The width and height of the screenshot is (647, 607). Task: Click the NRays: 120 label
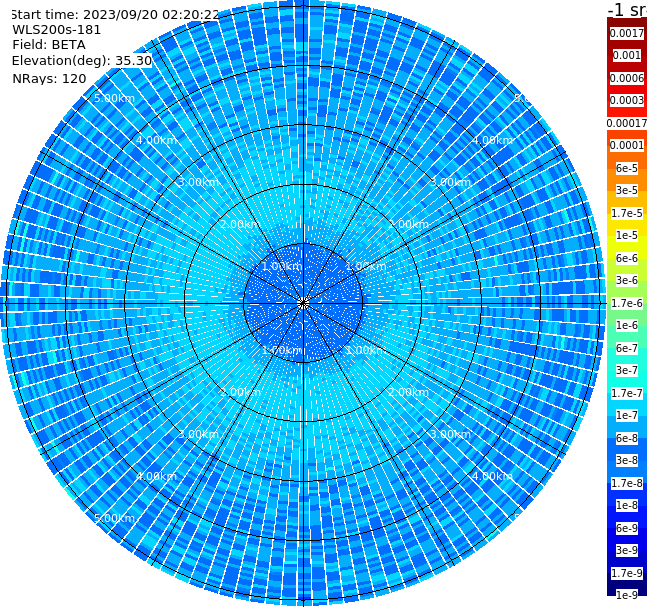[x=49, y=78]
